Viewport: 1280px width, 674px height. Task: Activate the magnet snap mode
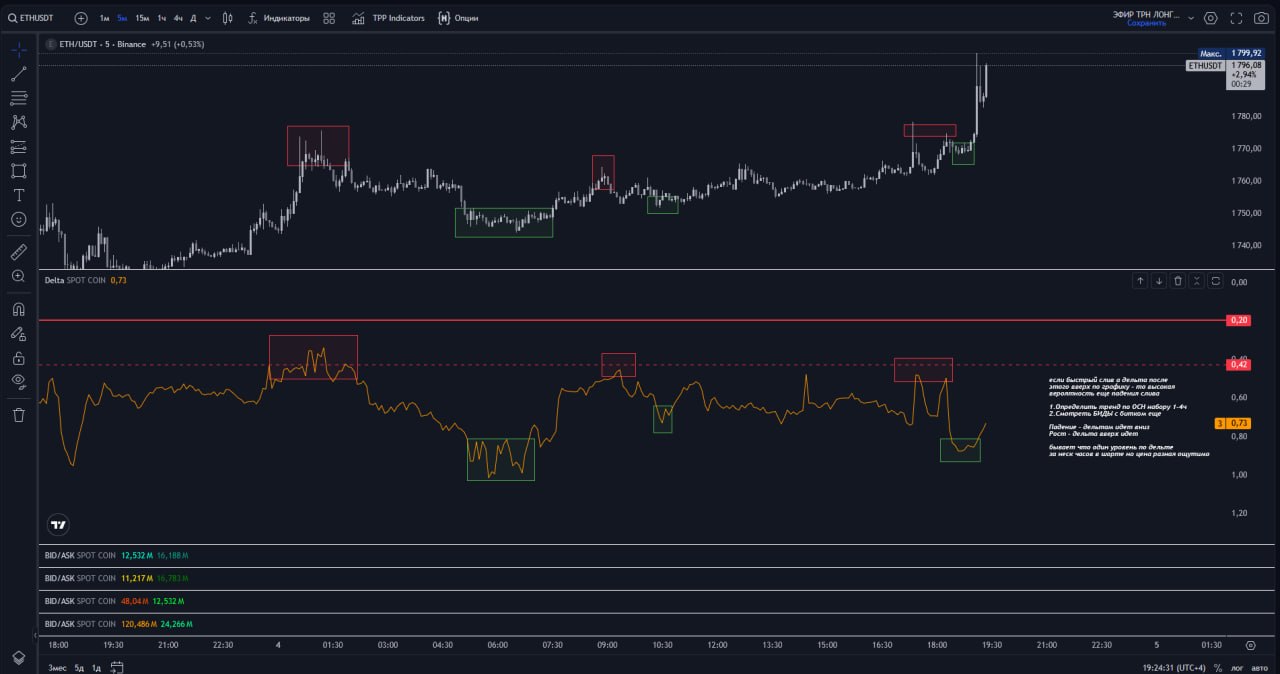coord(18,309)
